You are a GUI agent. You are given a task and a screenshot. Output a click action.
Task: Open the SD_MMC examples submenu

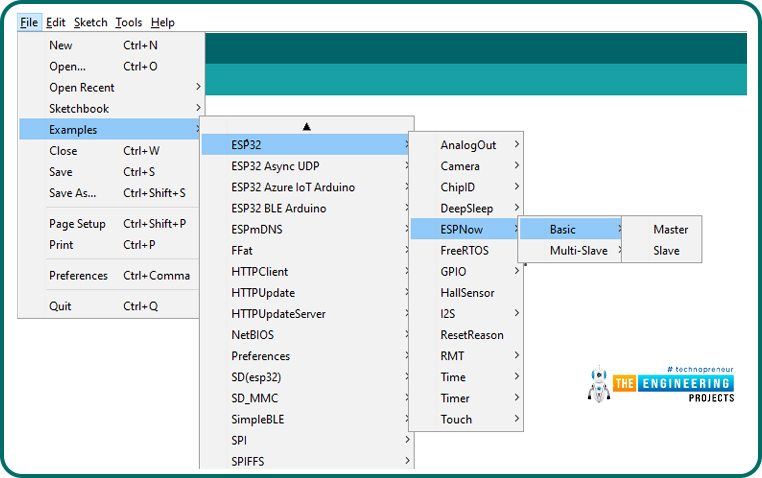point(307,398)
